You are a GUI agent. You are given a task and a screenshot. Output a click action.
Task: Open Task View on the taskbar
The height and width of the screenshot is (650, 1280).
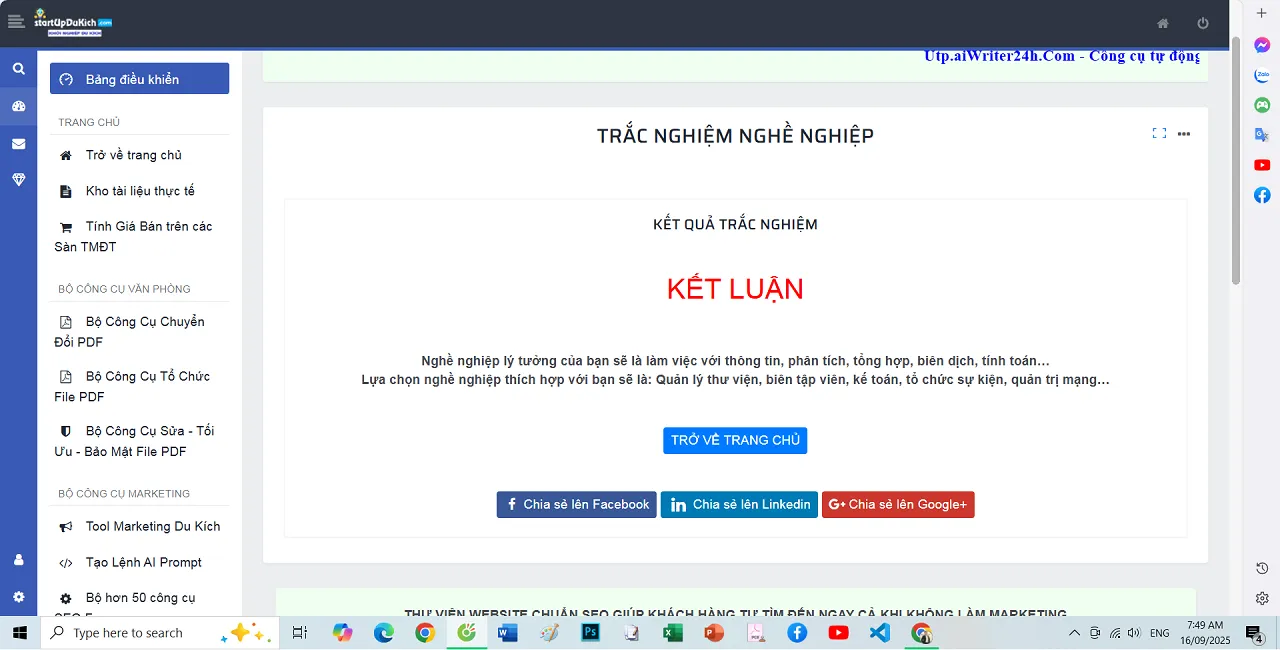(x=299, y=633)
